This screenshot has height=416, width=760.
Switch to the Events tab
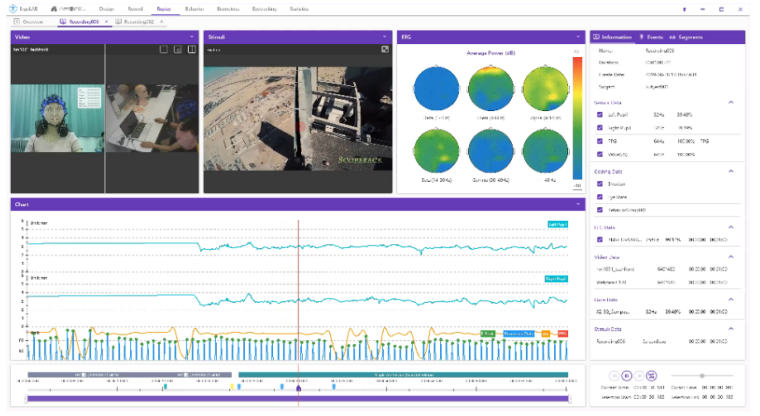click(x=655, y=36)
